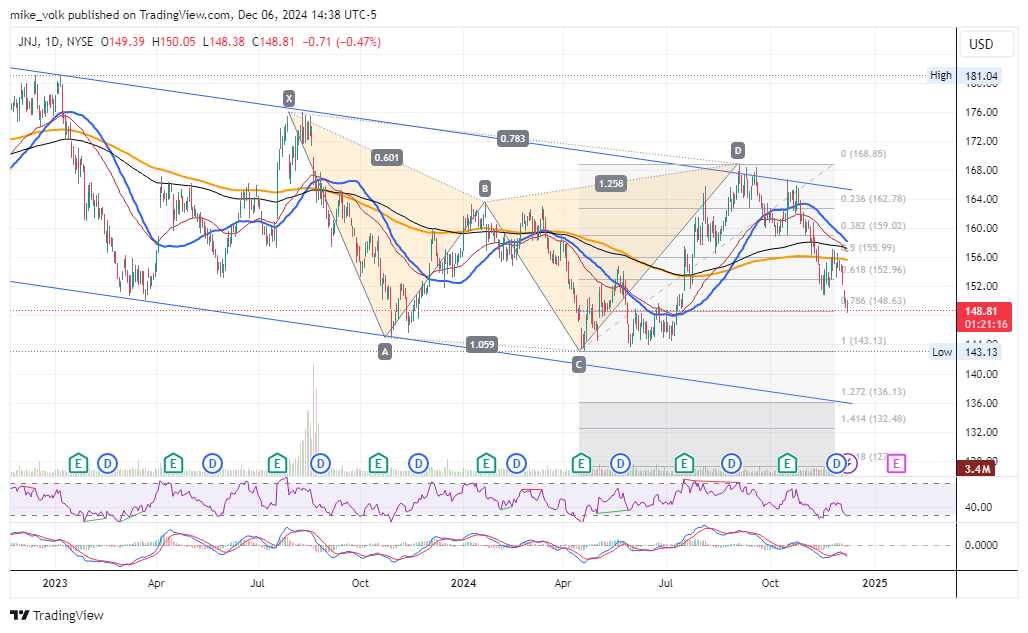Image resolution: width=1028 pixels, height=633 pixels.
Task: Open the April 2023 earnings E marker
Action: 173,464
